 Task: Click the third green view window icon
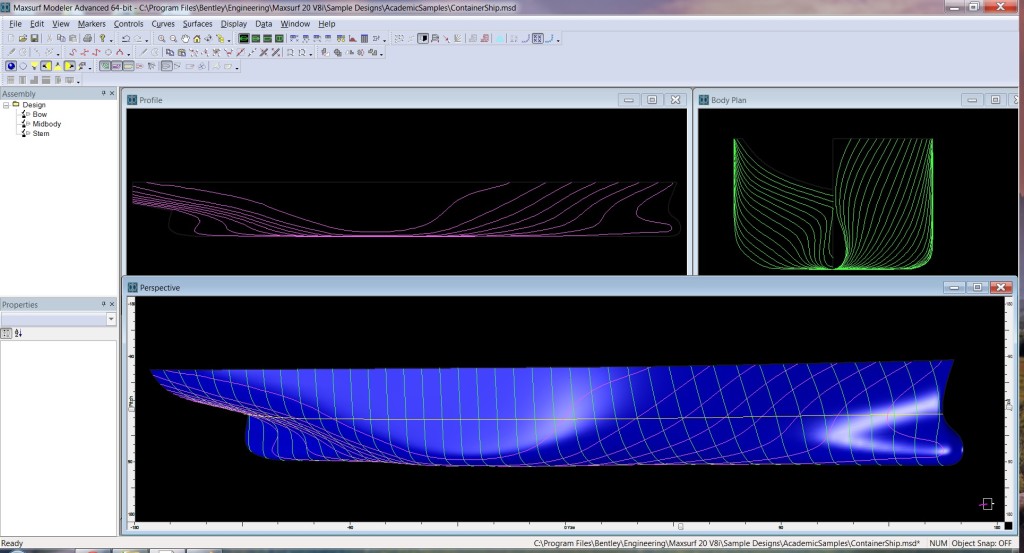click(267, 39)
